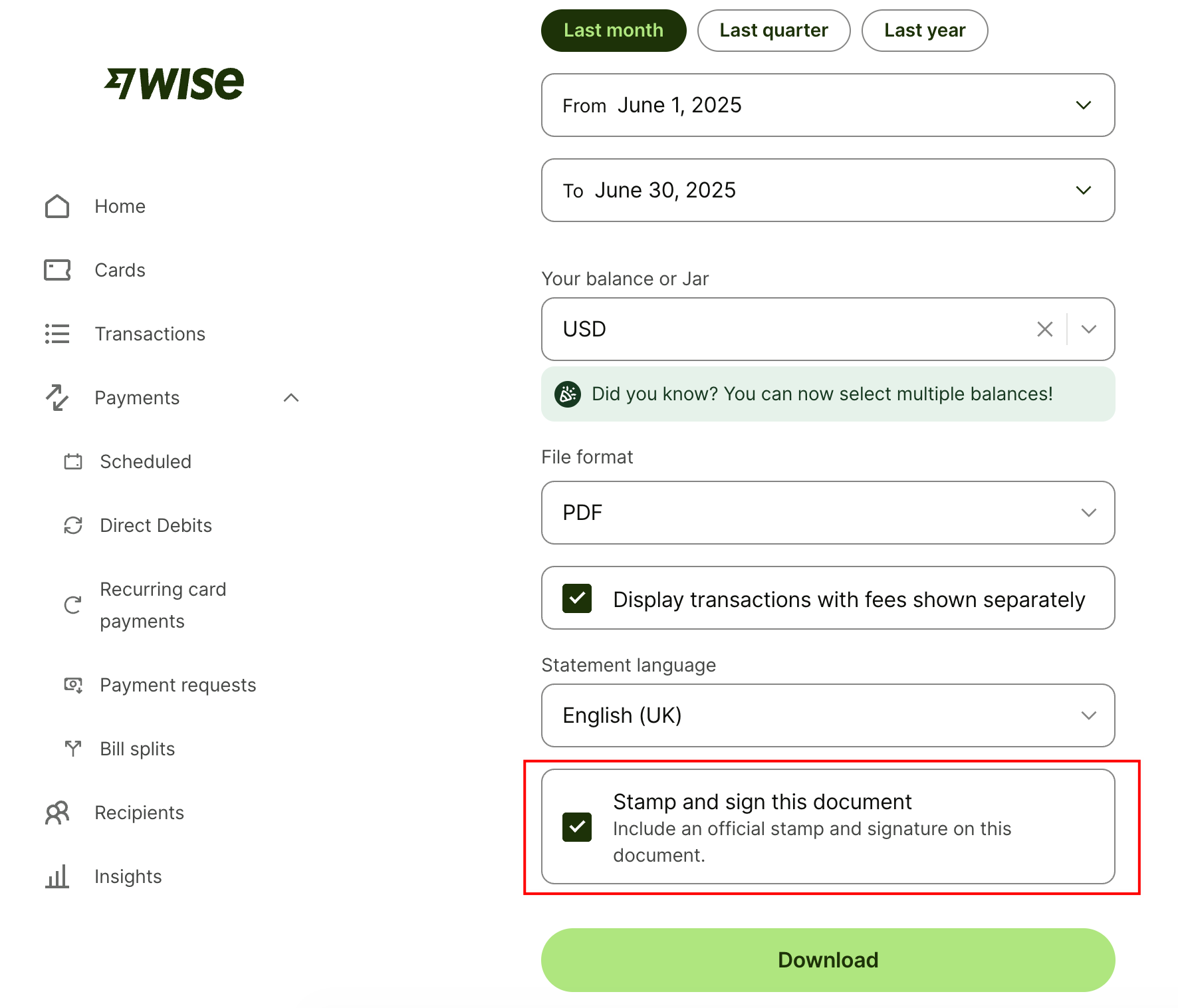This screenshot has width=1178, height=1008.
Task: Click the Direct Debits refresh icon
Action: point(73,525)
